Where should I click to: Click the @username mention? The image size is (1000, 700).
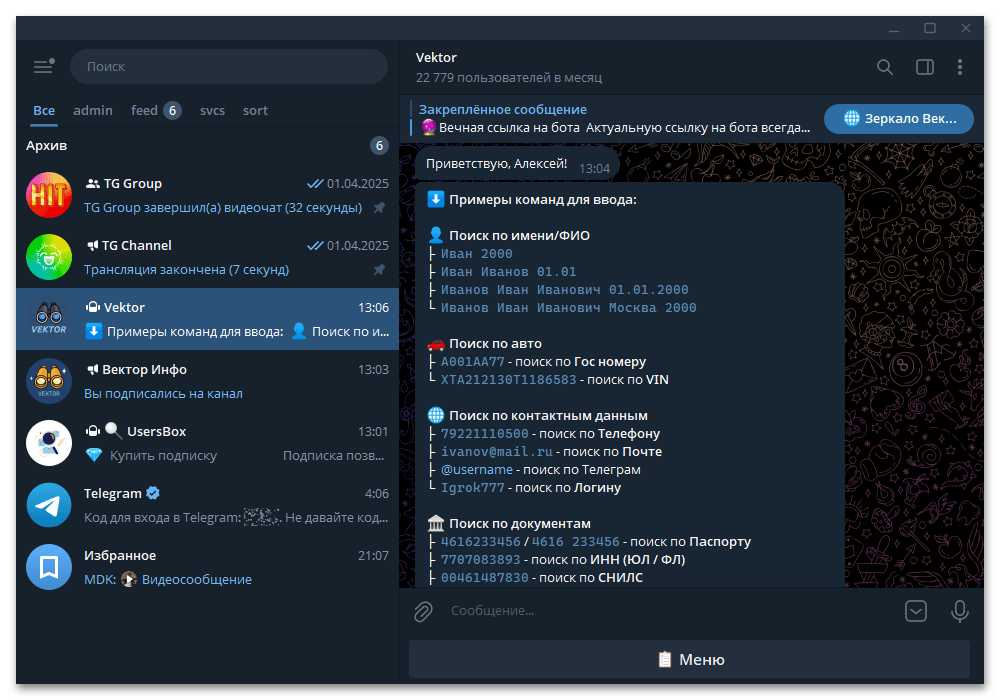pos(476,469)
